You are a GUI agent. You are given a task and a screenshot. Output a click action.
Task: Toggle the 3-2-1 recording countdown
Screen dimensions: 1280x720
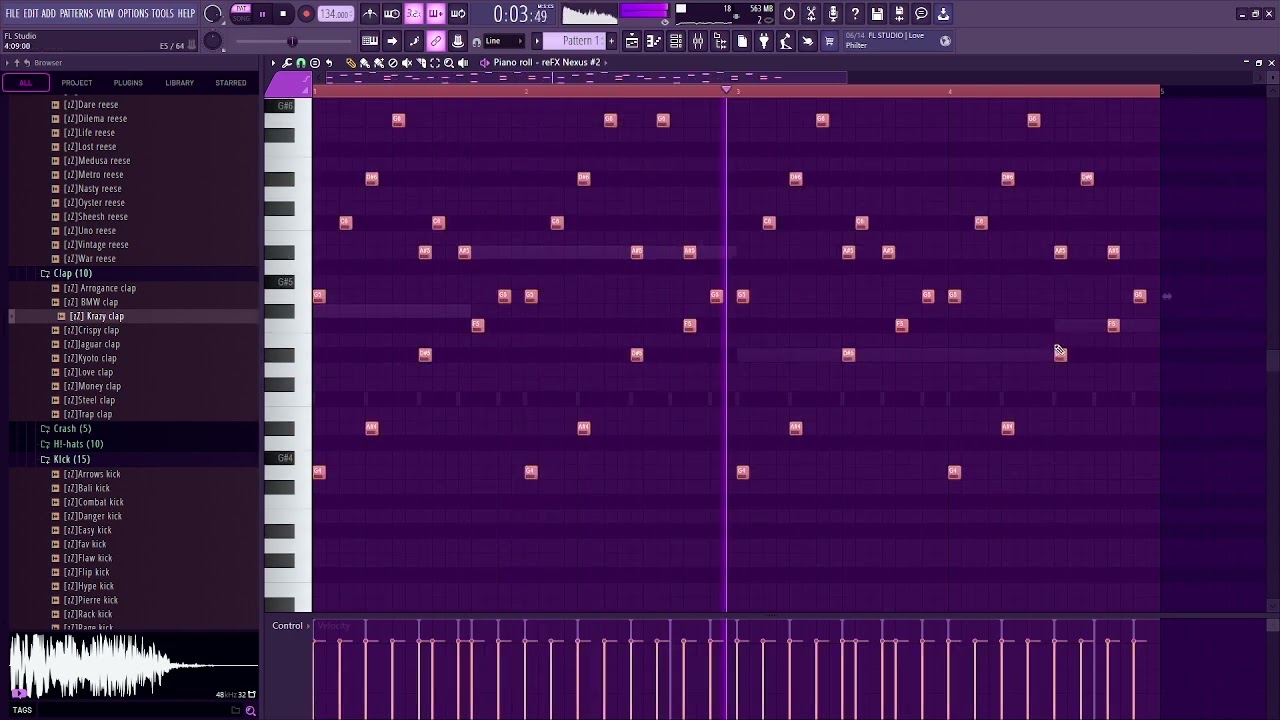coord(414,14)
